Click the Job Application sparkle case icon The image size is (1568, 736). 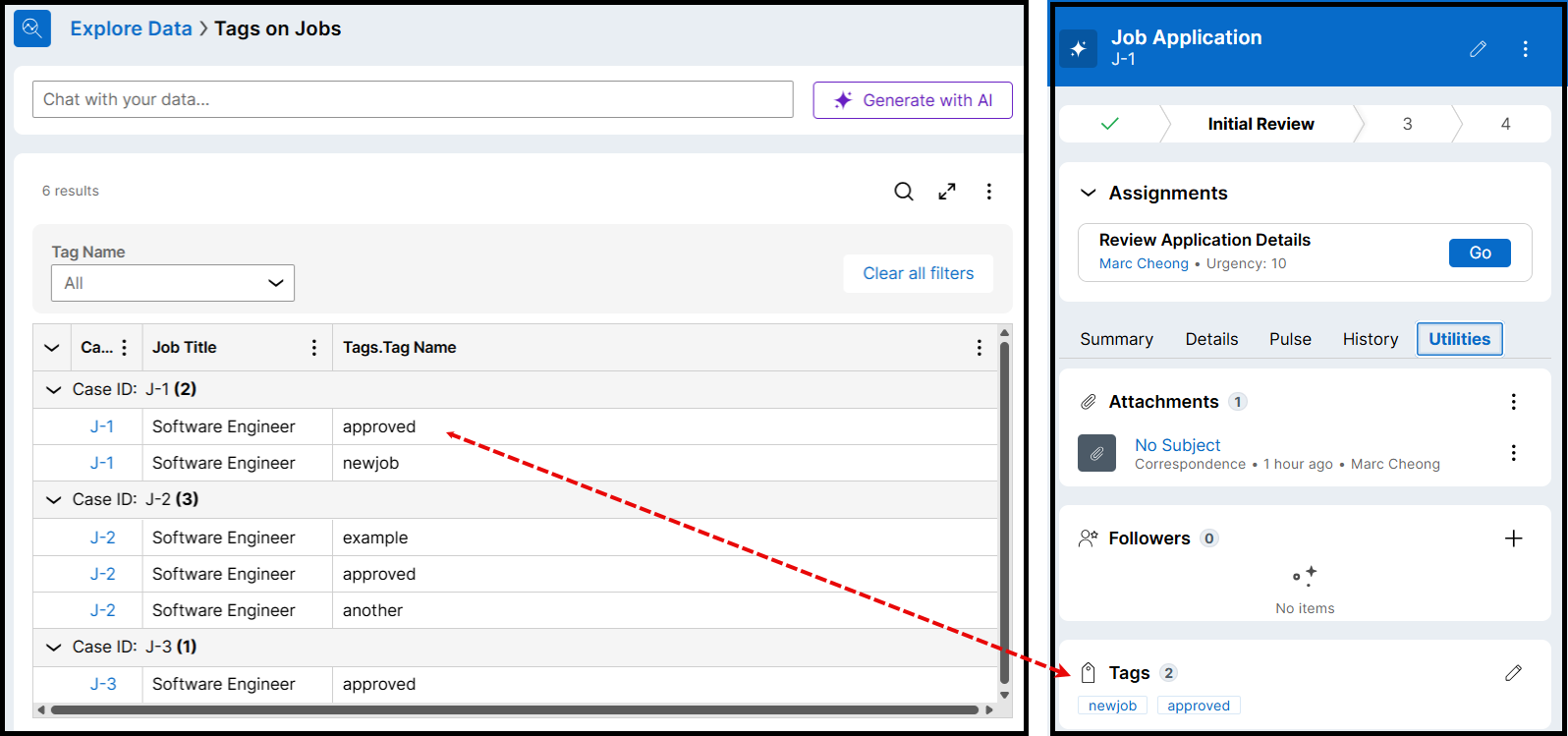pos(1079,48)
